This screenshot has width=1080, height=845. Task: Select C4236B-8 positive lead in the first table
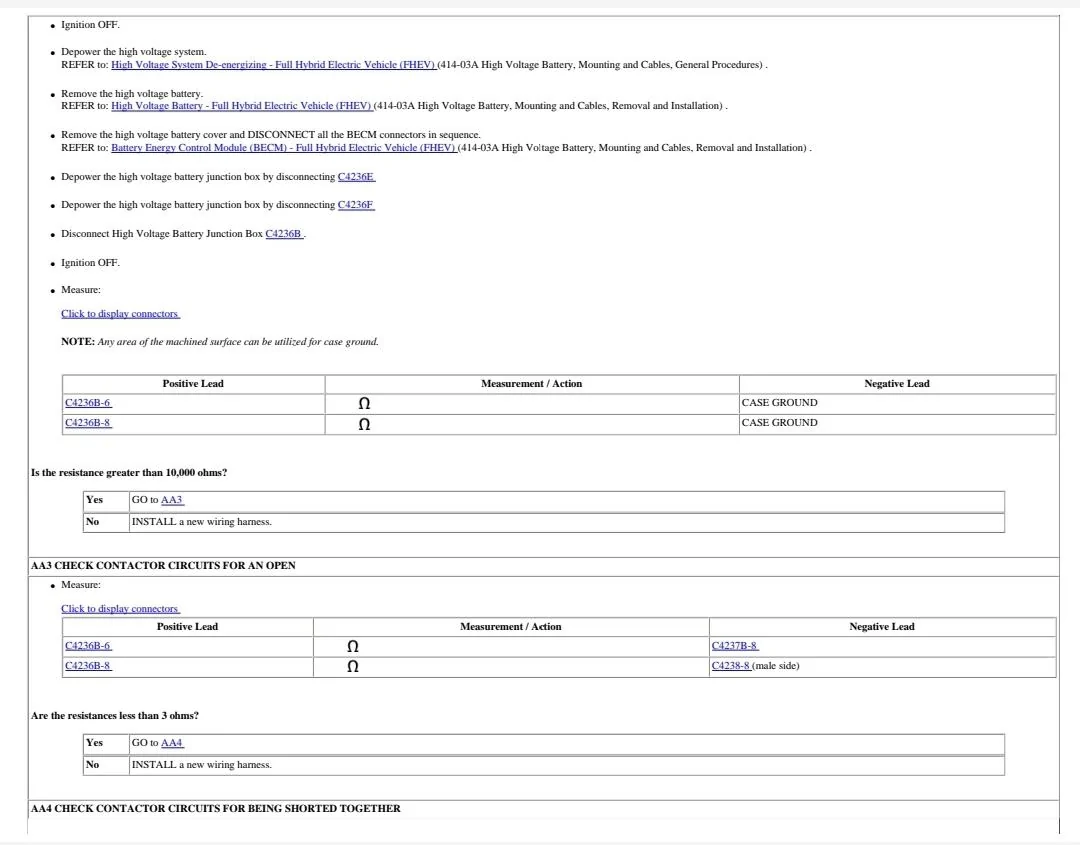pos(88,422)
